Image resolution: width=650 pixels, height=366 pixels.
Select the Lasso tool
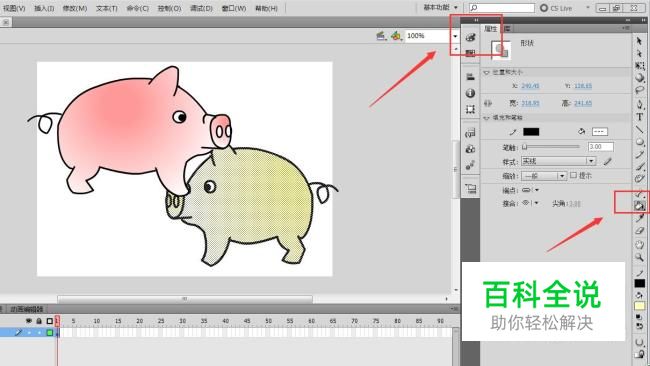click(x=640, y=90)
